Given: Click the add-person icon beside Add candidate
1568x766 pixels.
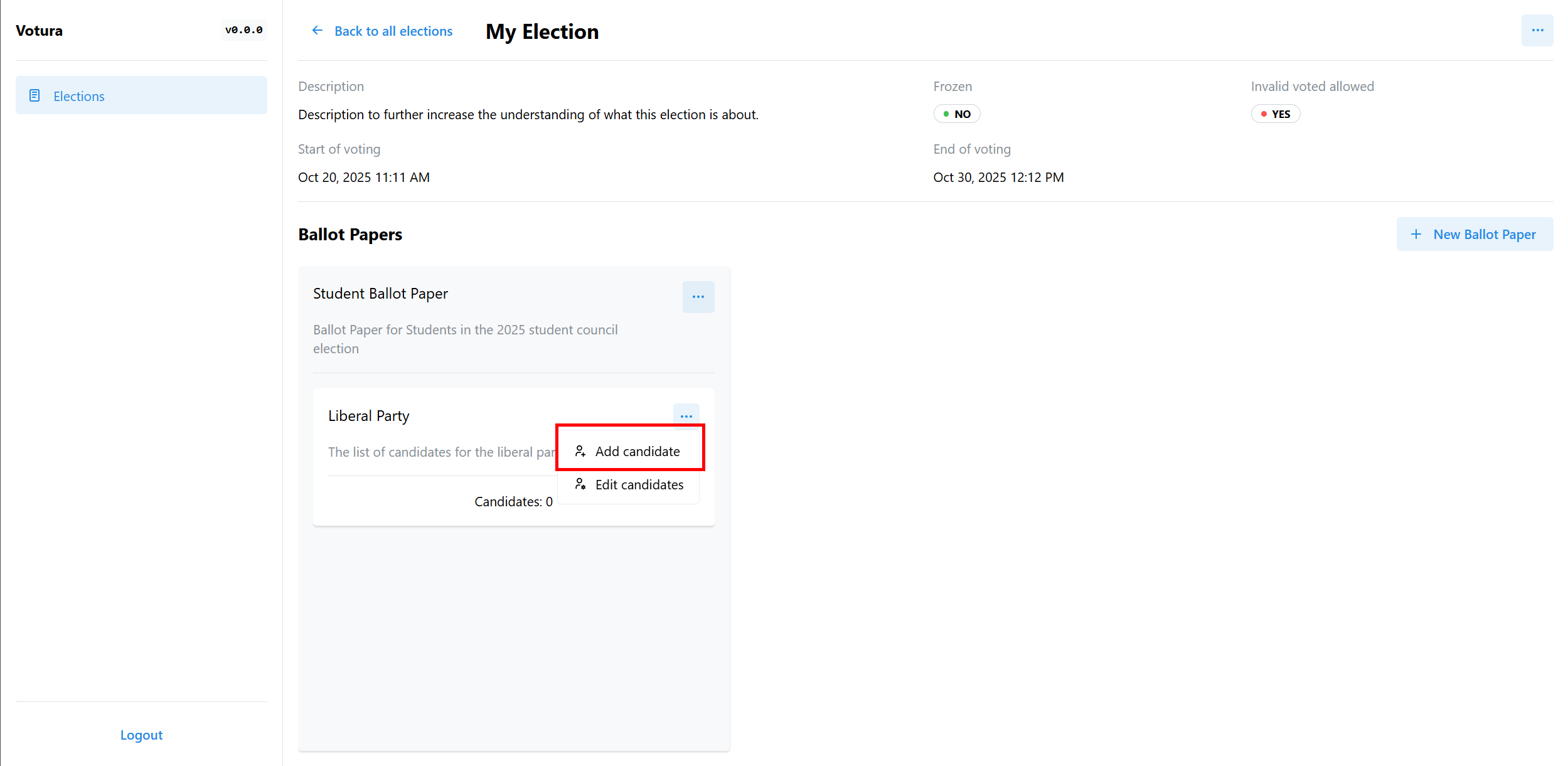Looking at the screenshot, I should (580, 451).
